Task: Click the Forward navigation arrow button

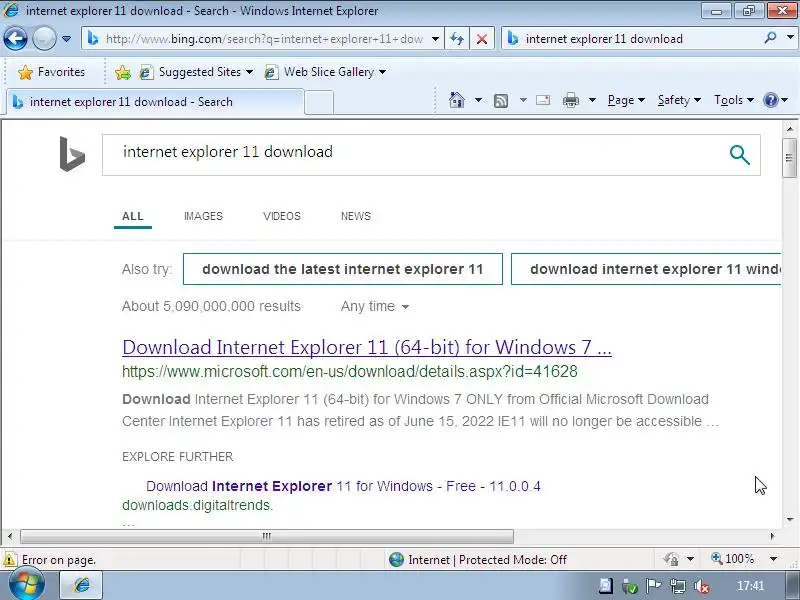Action: (44, 39)
